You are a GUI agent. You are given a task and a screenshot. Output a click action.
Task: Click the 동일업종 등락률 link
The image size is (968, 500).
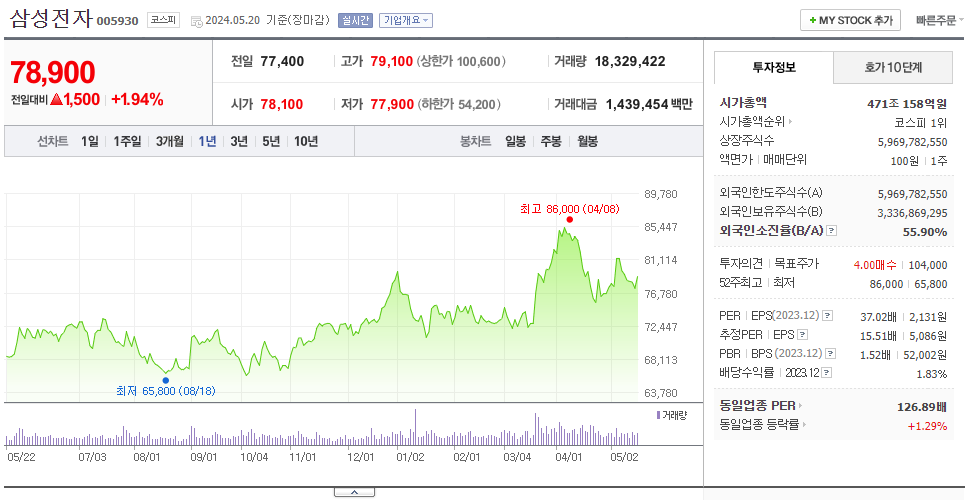(x=759, y=425)
